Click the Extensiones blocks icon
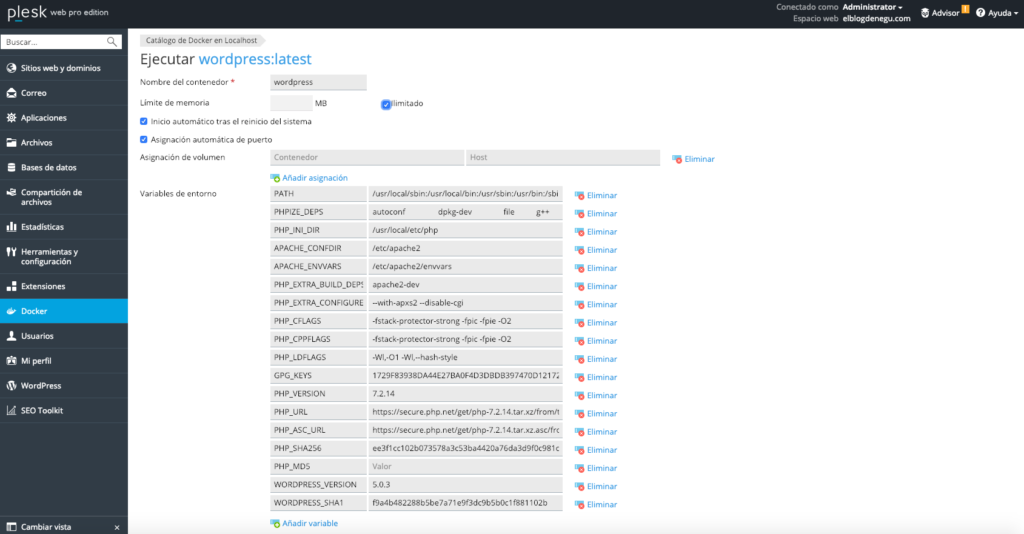 point(11,286)
